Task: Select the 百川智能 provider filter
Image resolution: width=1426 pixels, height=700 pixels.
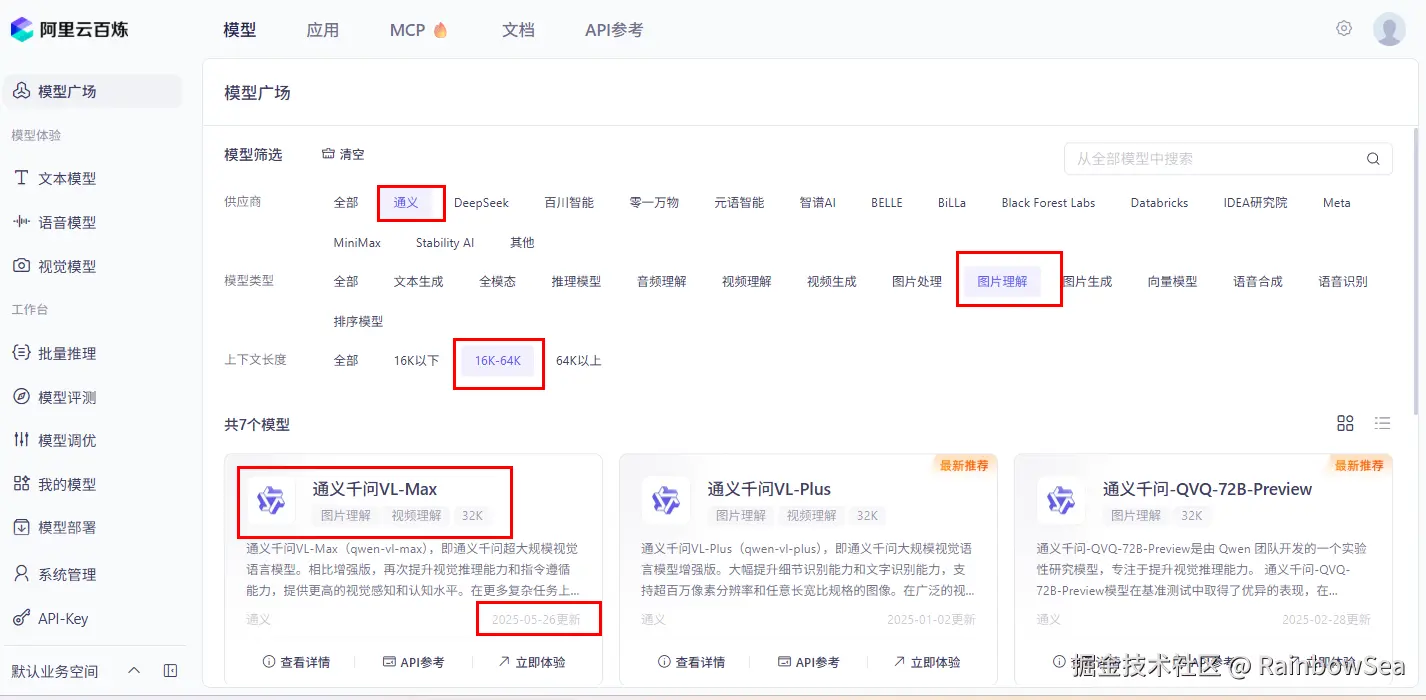Action: (569, 202)
